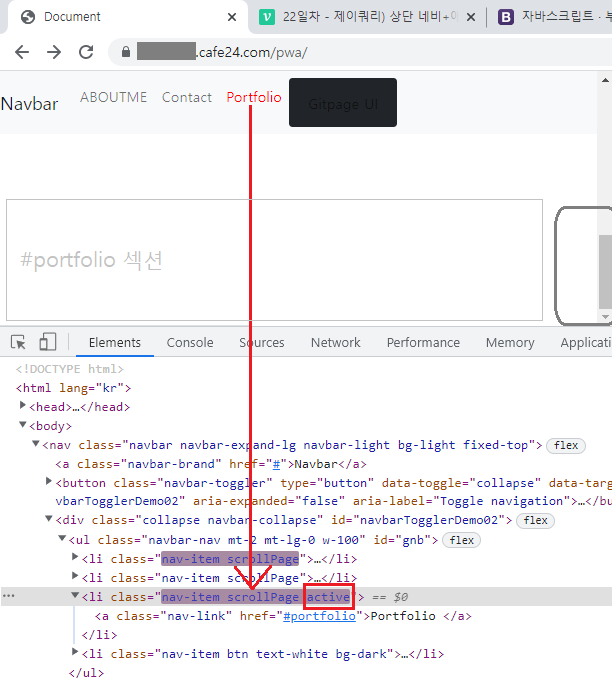Close the Document browser tab
This screenshot has height=685, width=612.
(232, 17)
